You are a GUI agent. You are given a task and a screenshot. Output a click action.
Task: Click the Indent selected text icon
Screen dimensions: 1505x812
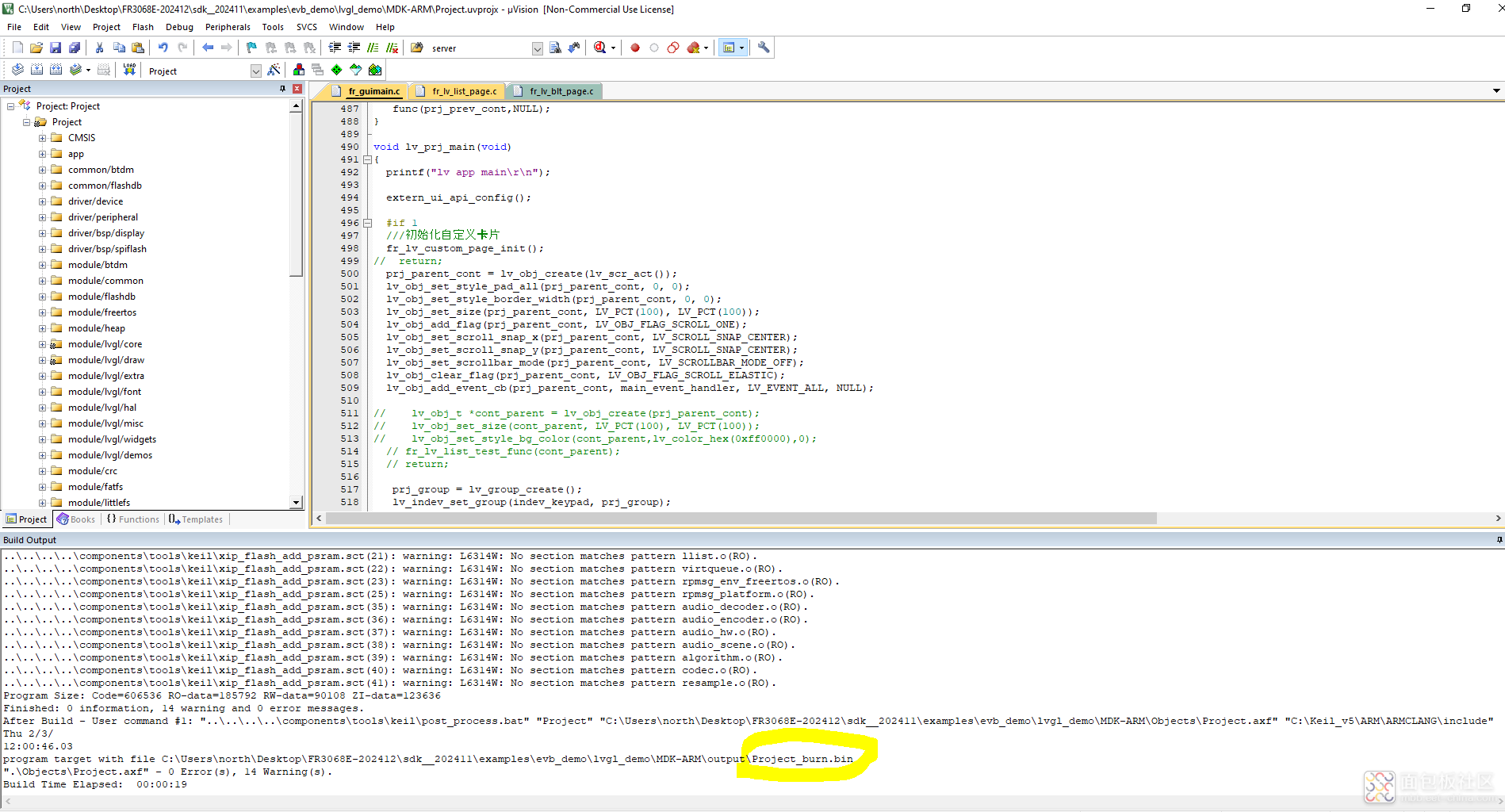[335, 48]
